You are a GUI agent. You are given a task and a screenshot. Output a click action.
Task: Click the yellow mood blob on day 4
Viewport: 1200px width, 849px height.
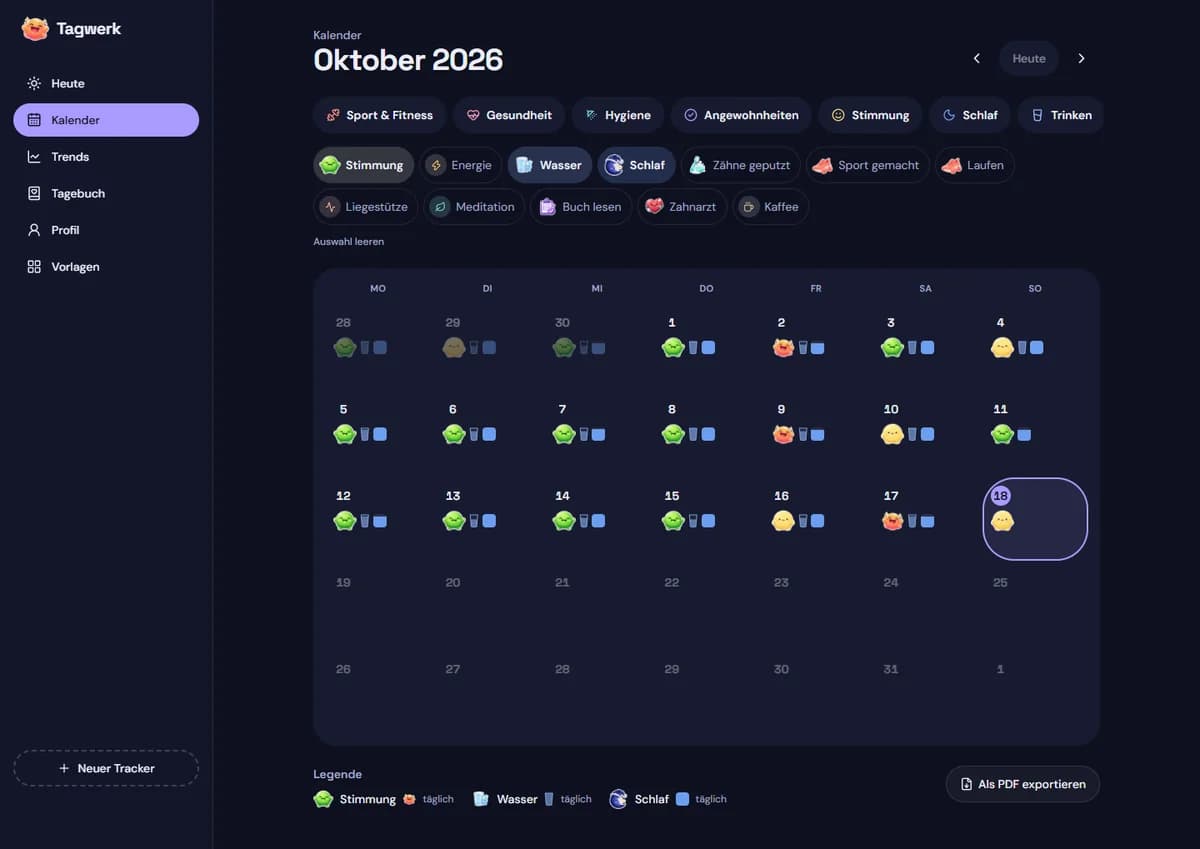point(1002,347)
